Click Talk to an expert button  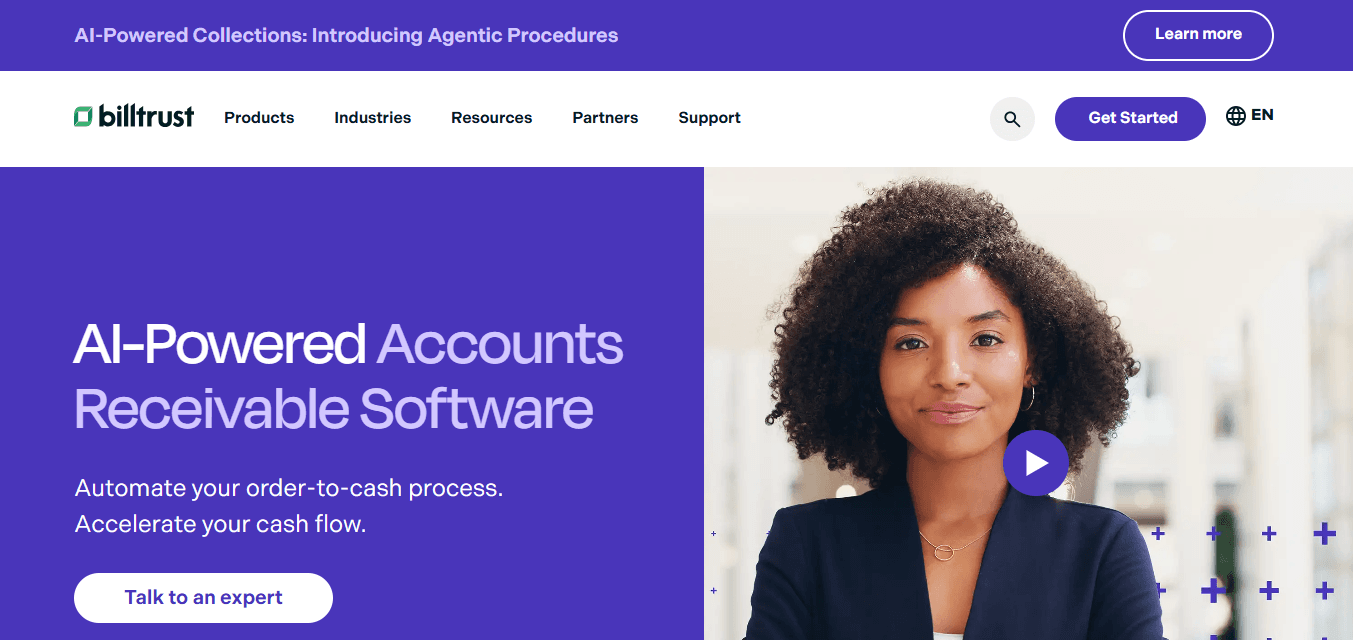point(203,598)
